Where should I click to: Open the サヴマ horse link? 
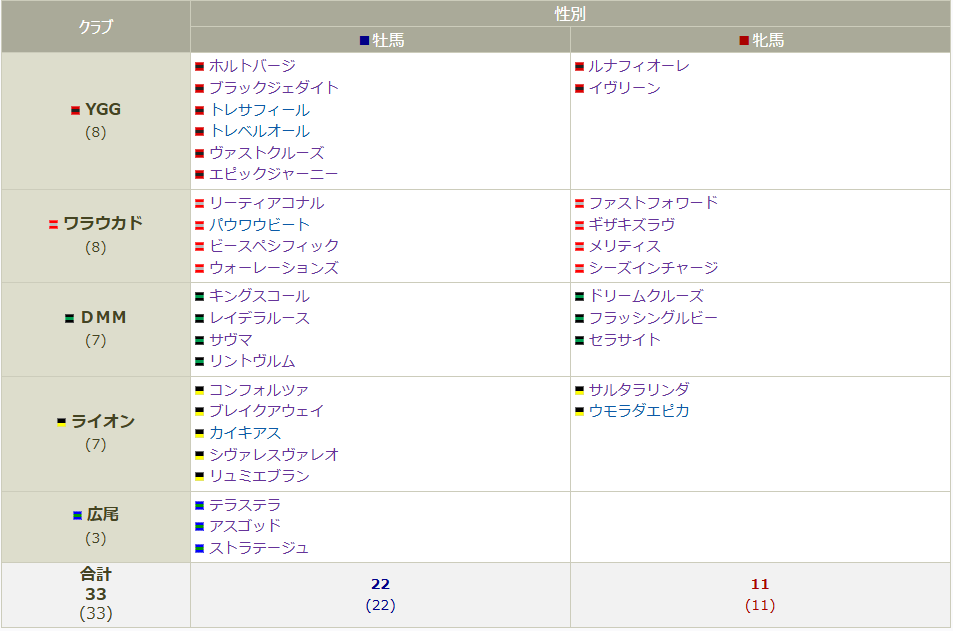click(230, 339)
